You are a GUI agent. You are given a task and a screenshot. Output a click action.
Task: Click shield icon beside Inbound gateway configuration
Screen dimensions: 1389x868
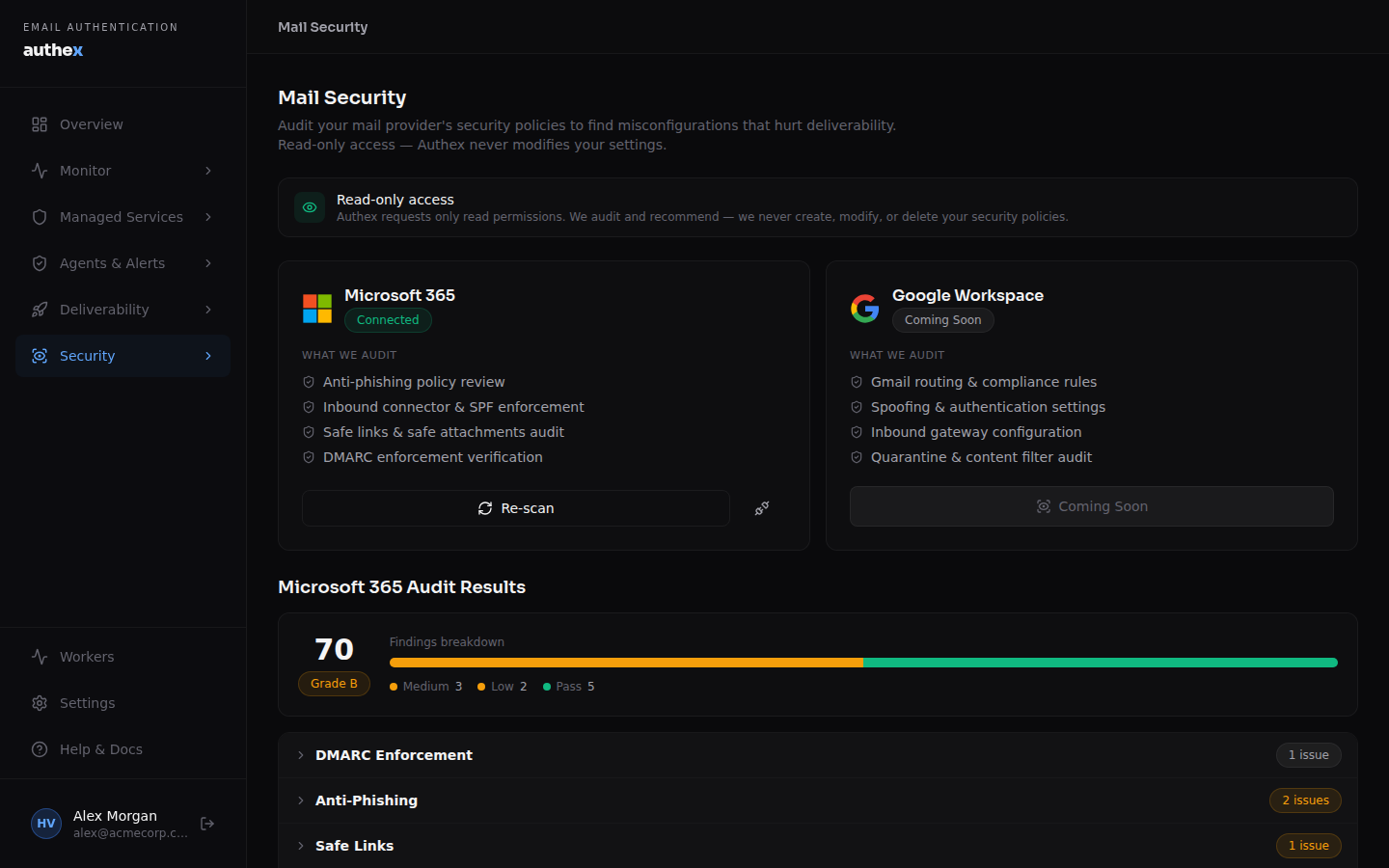tap(857, 432)
